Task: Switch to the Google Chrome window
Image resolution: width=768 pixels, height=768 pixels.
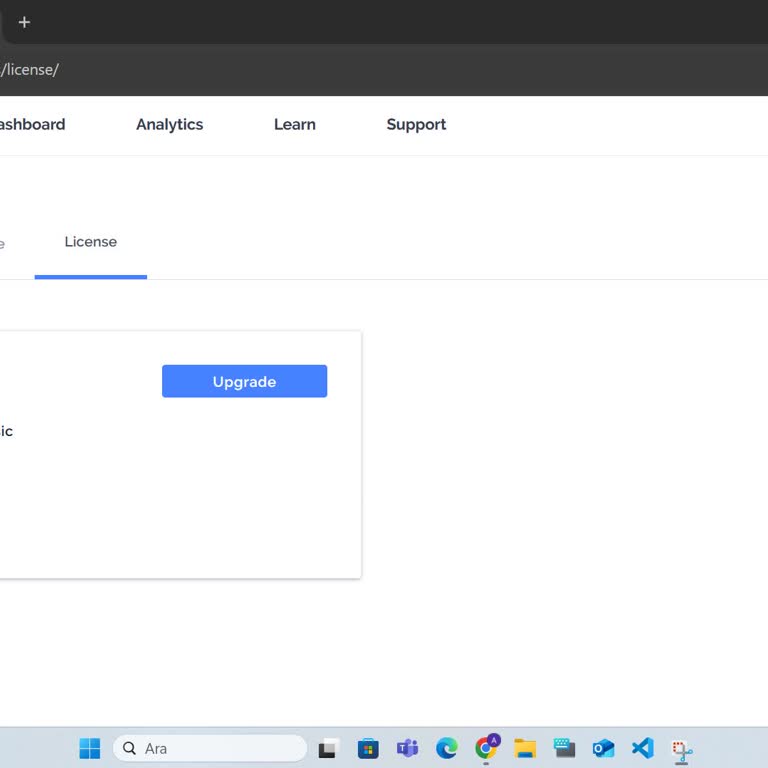Action: click(487, 748)
